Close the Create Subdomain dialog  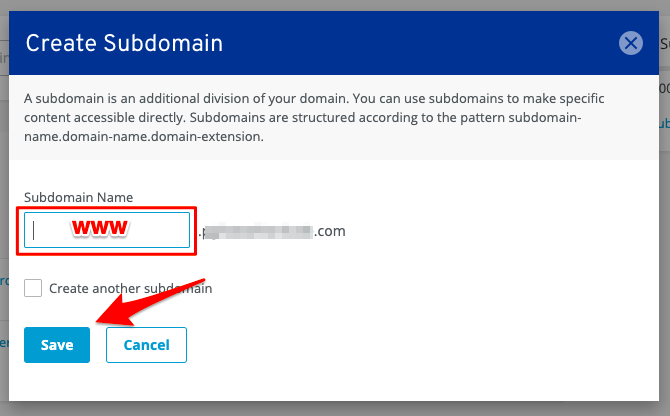pos(631,43)
